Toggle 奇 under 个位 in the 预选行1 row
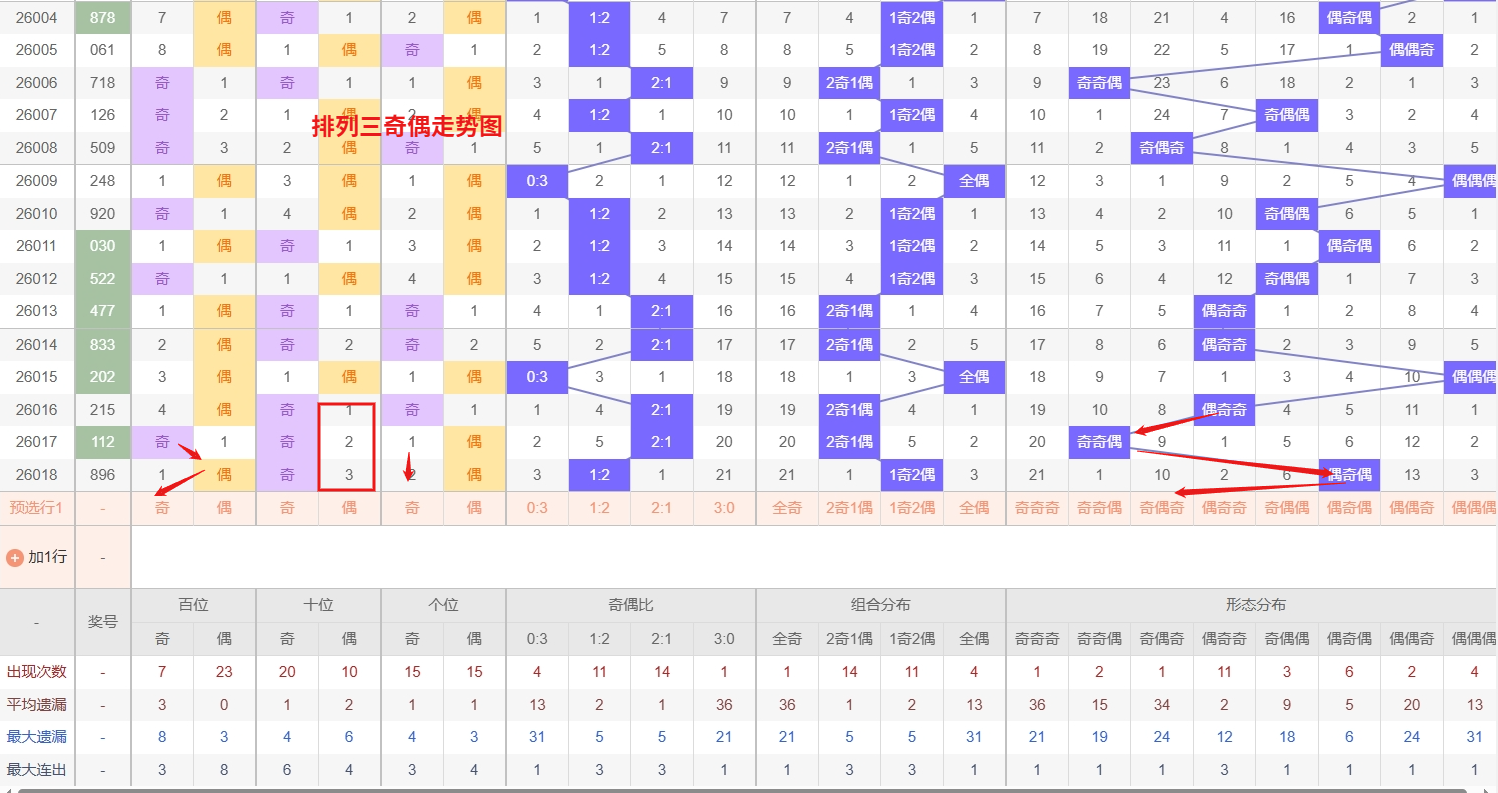Screen dimensions: 1498x793 (x=412, y=508)
